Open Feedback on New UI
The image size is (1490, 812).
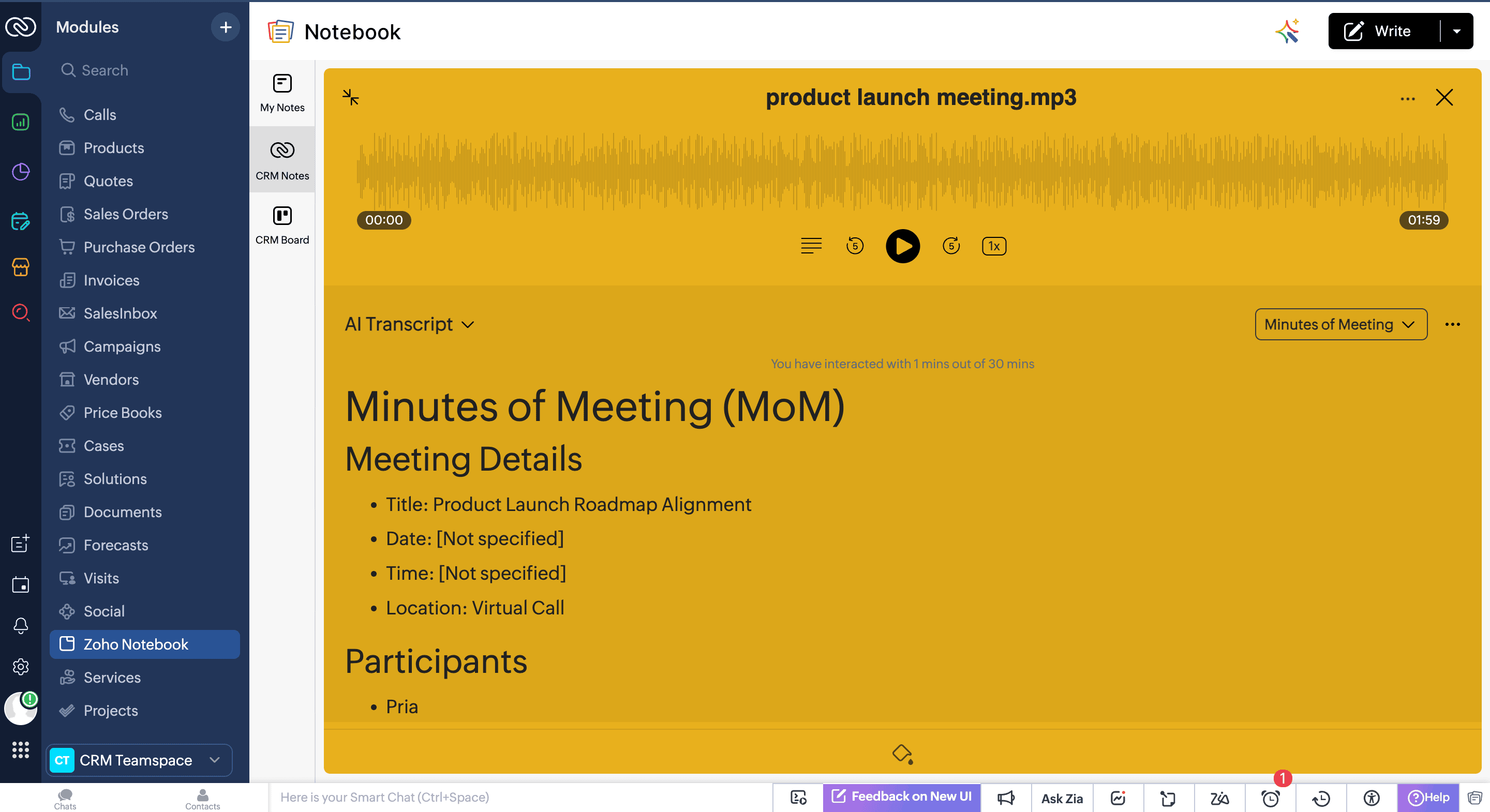pyautogui.click(x=901, y=797)
